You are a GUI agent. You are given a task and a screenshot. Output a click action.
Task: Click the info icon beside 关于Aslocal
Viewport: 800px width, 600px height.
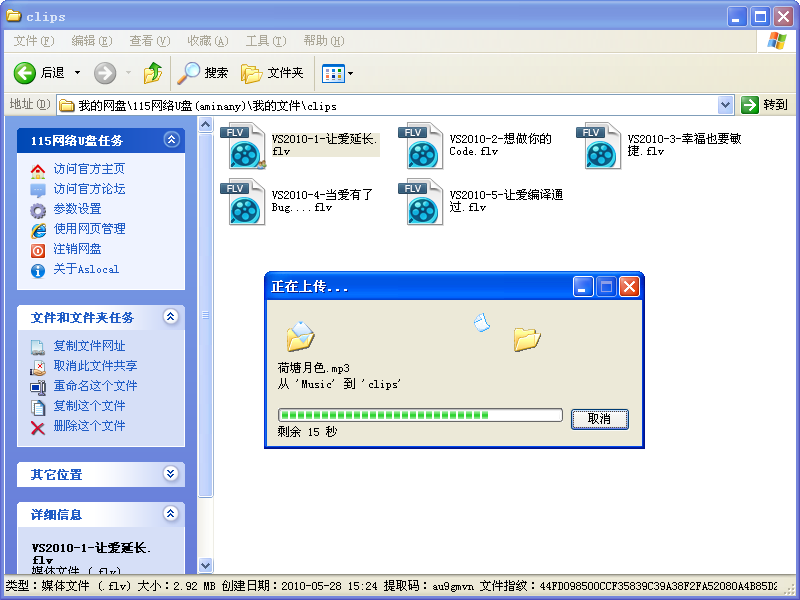coord(38,270)
